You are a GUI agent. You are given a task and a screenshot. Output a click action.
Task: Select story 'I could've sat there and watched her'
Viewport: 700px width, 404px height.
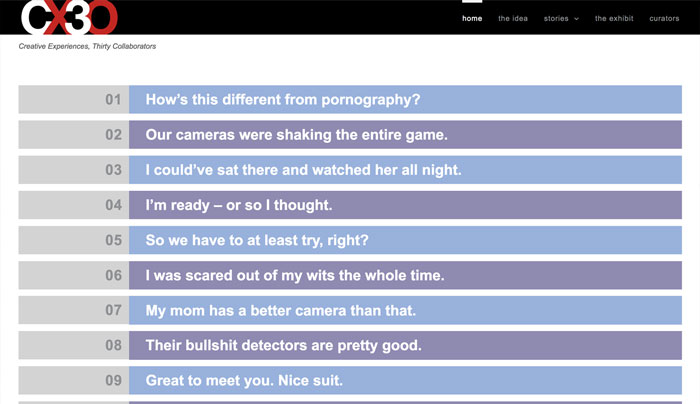pos(405,170)
